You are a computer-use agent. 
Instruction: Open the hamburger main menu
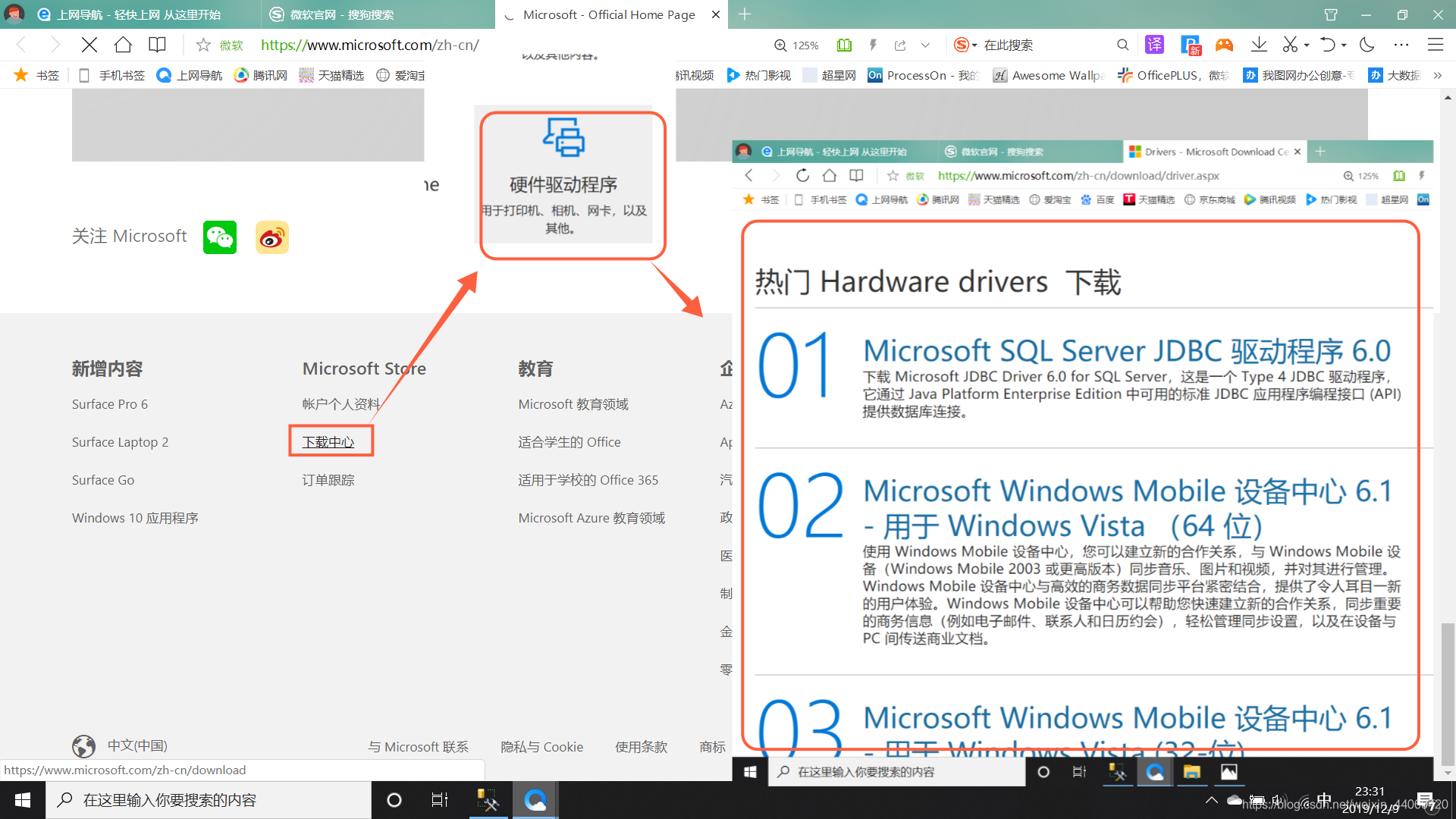tap(1436, 45)
